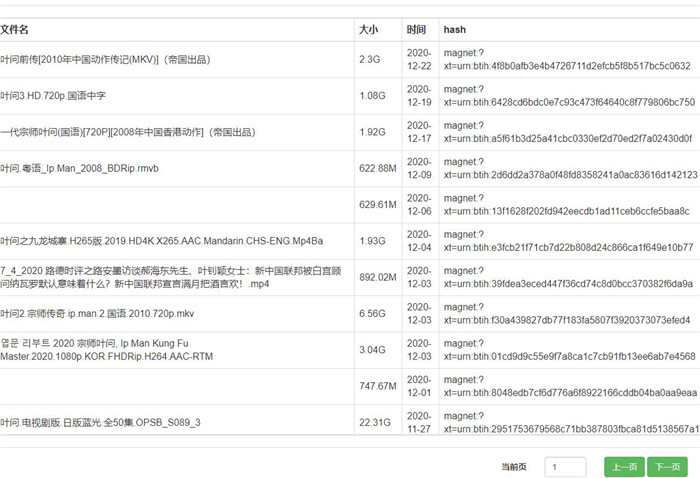Viewport: 700px width, 478px height.
Task: Select file name 叶问2.宗师传奇.ip.man.2
Action: click(x=97, y=313)
